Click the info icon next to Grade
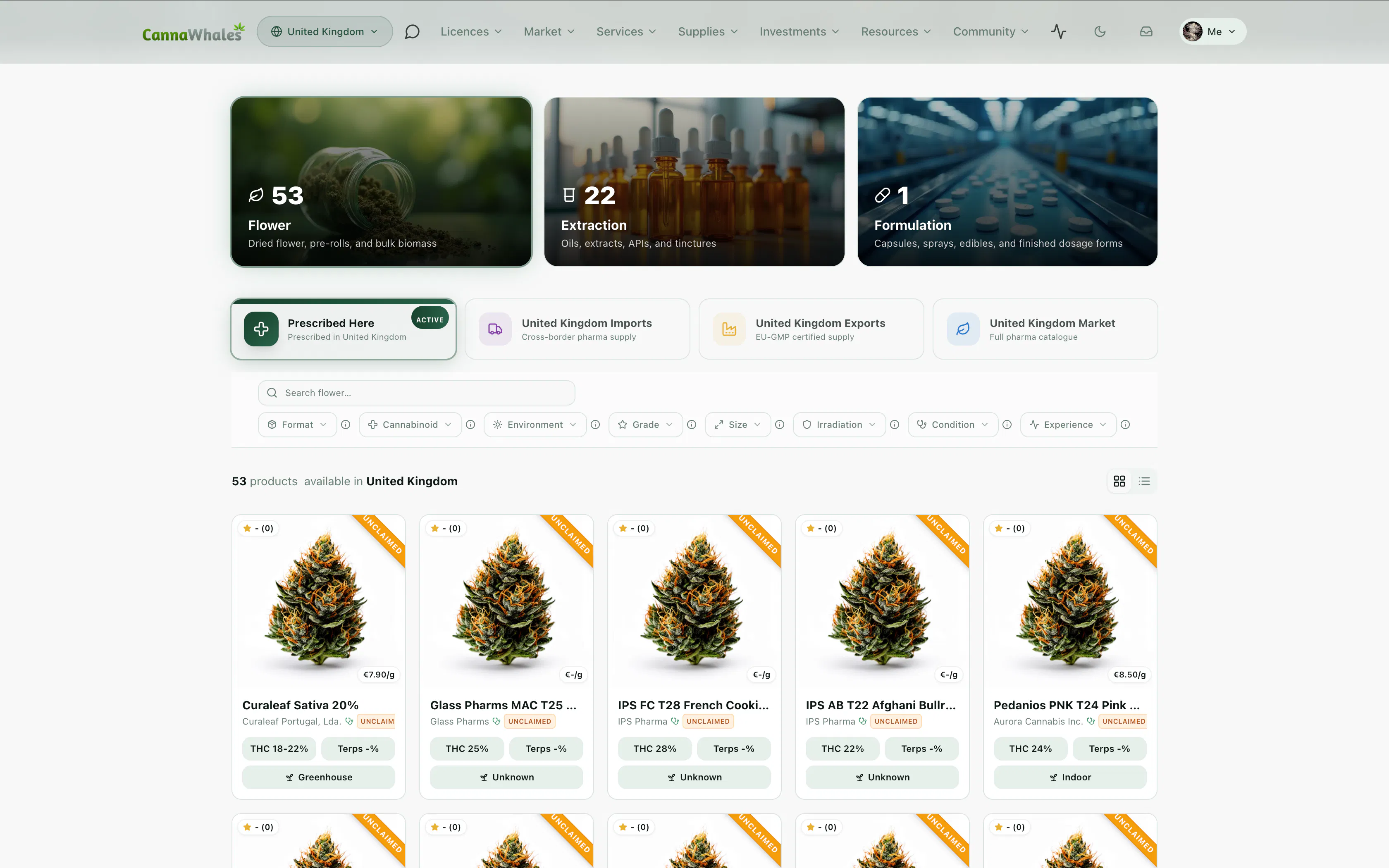Screen dimensions: 1389x868 point(692,425)
